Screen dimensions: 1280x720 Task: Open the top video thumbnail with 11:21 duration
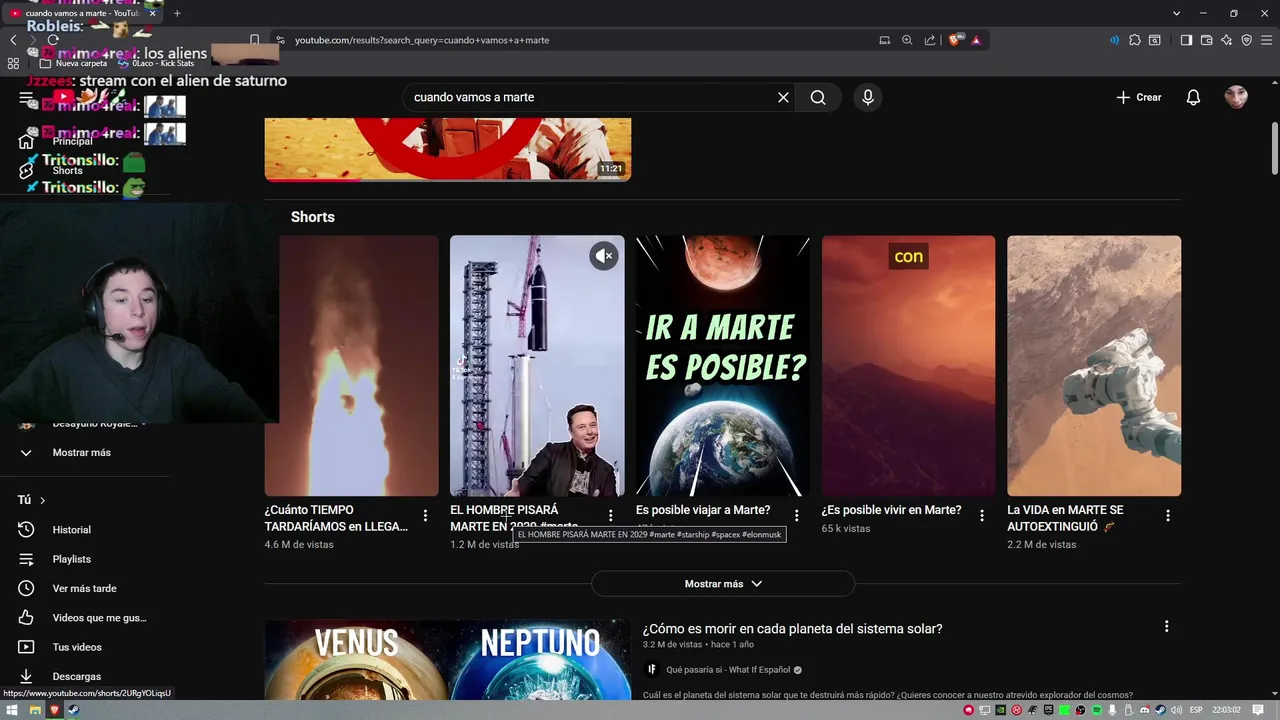point(447,149)
